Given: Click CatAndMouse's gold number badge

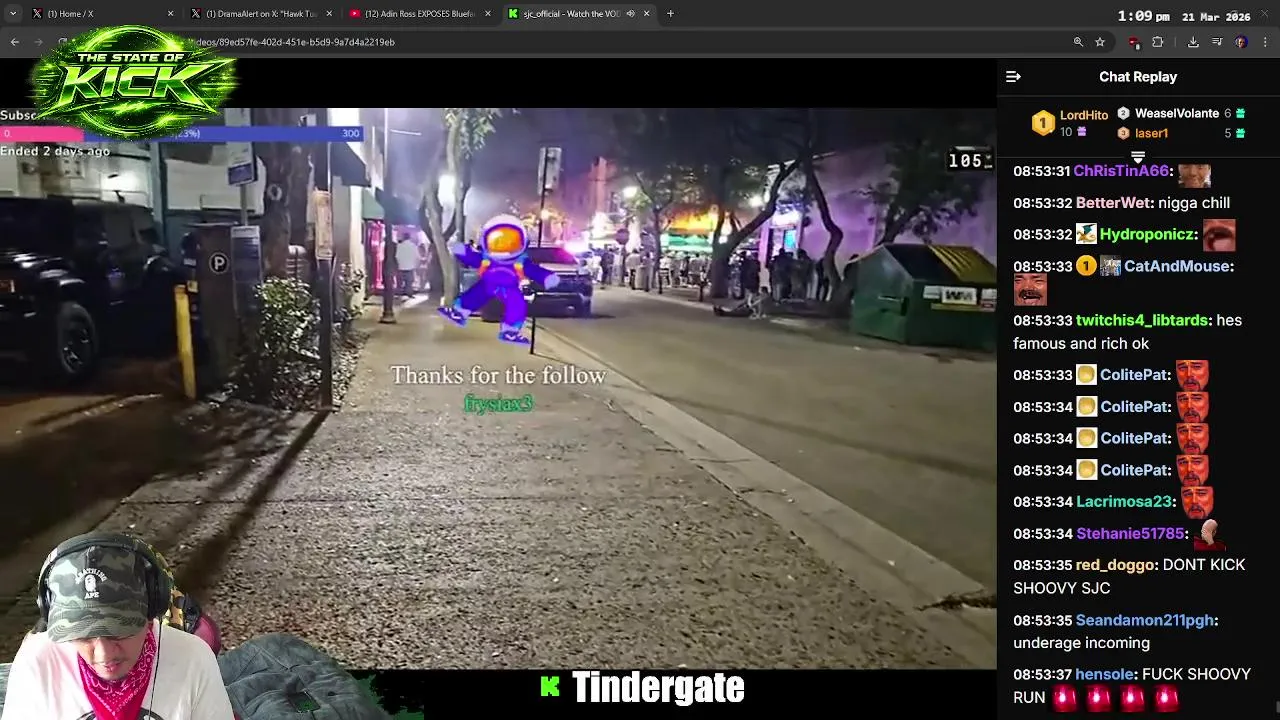Looking at the screenshot, I should coord(1086,266).
